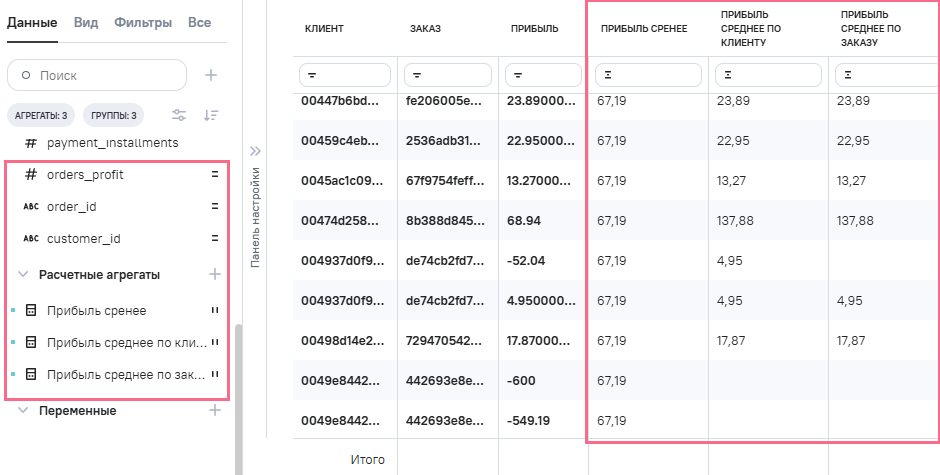Open the filter box under Заказ column
Image resolution: width=940 pixels, height=475 pixels.
tap(448, 74)
